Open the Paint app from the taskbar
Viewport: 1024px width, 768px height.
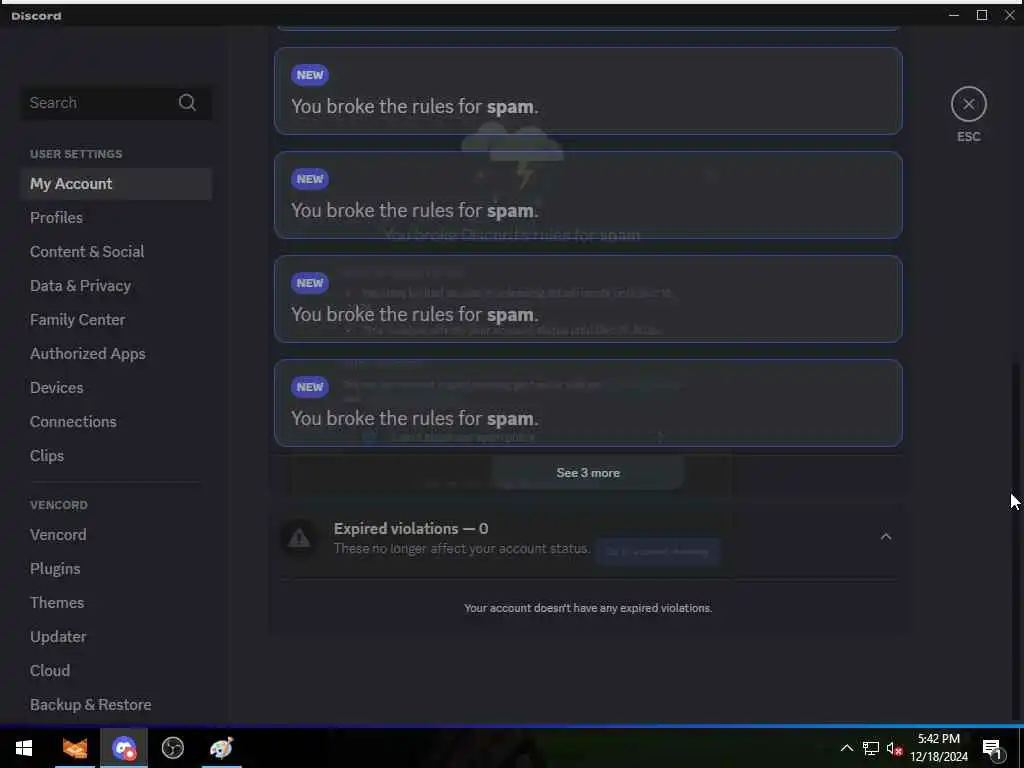coord(221,748)
